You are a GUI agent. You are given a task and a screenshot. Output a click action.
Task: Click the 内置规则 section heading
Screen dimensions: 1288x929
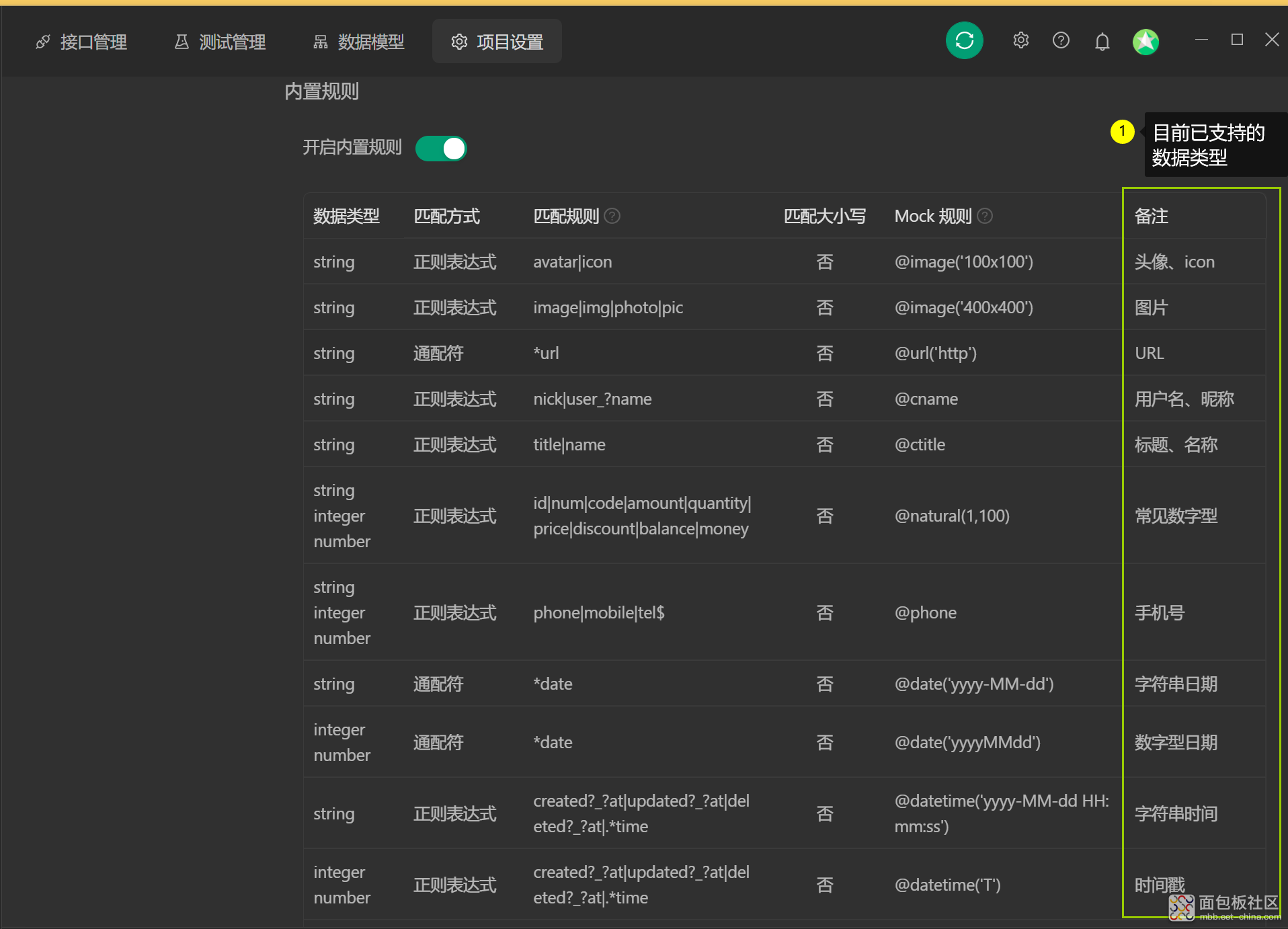pyautogui.click(x=321, y=91)
